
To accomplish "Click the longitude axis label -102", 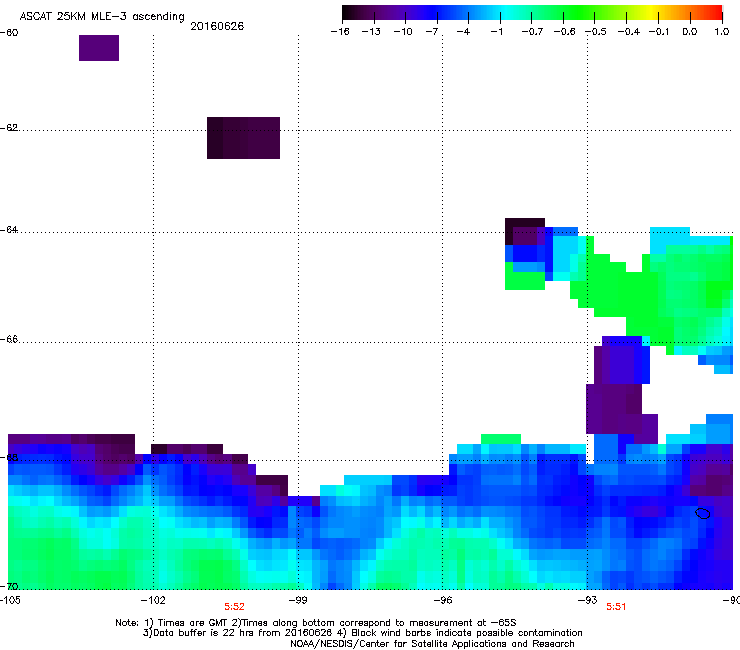I will click(153, 600).
